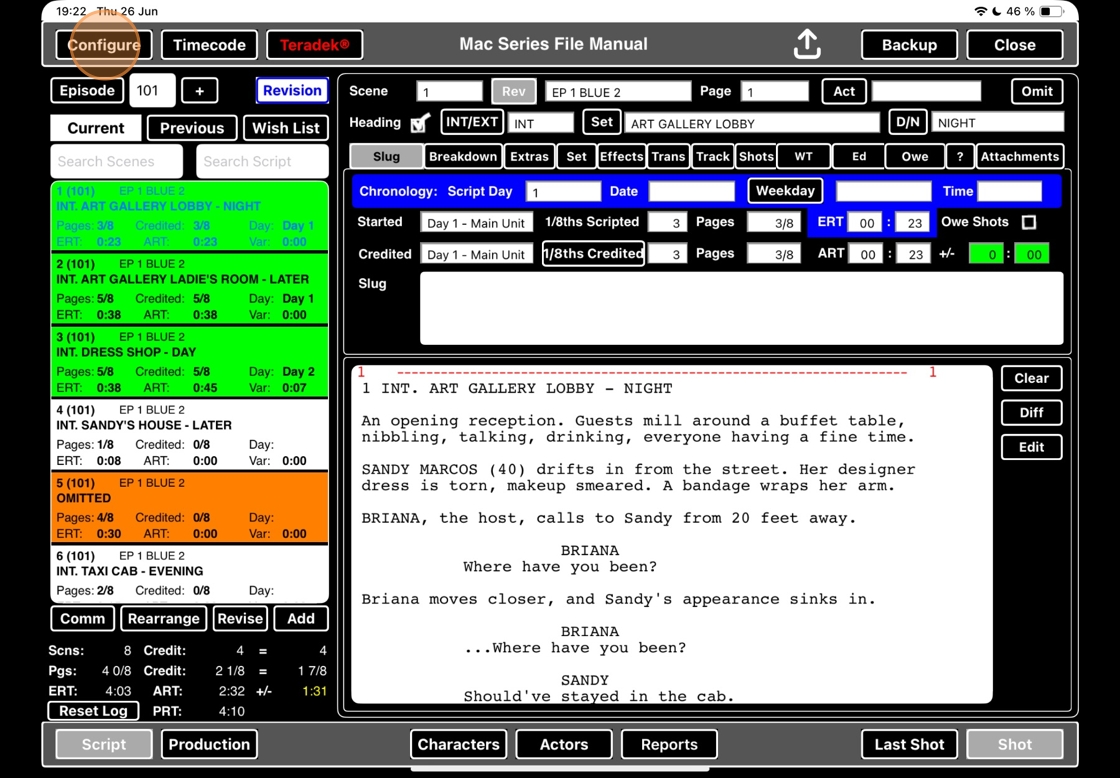The image size is (1120, 778).
Task: Tap the battery icon in status bar
Action: click(x=1051, y=11)
